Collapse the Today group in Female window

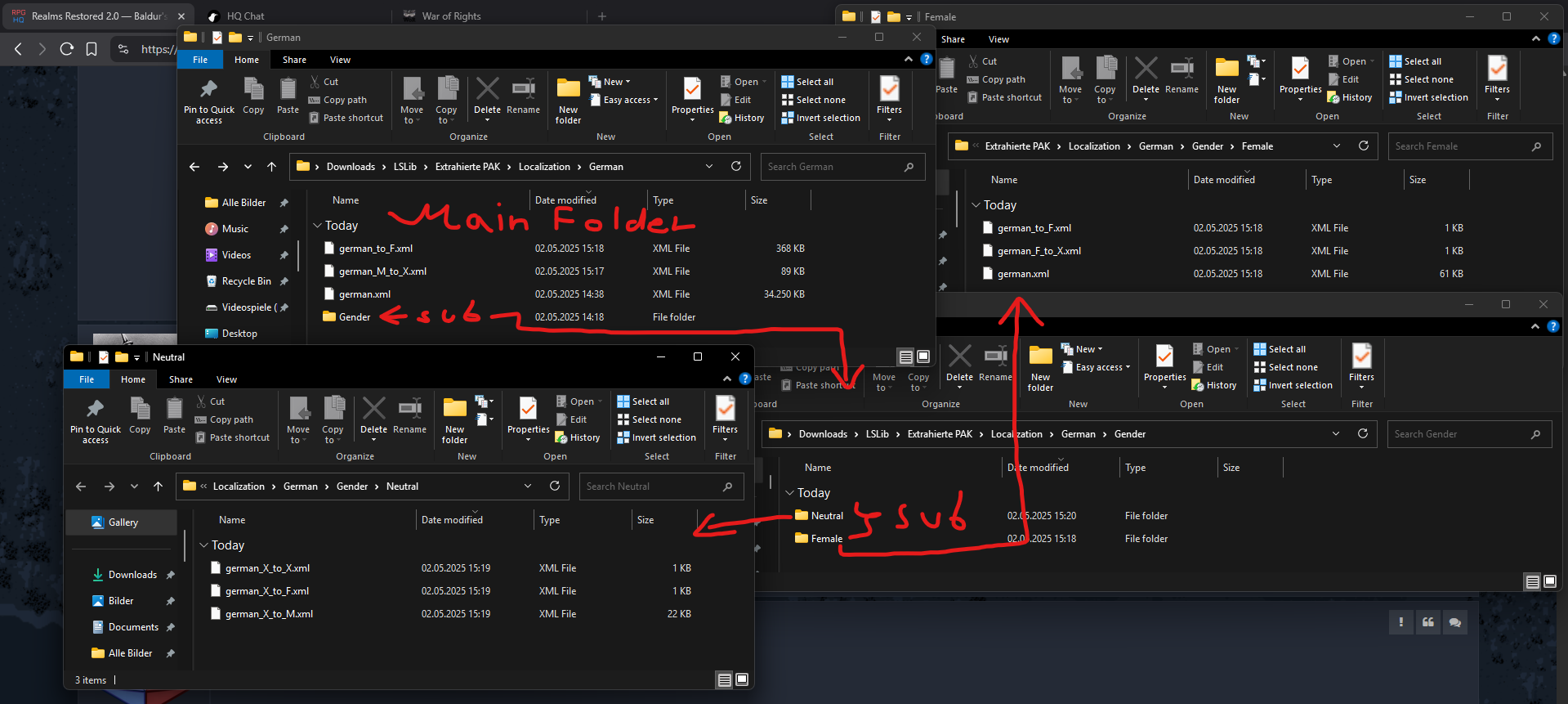[976, 205]
